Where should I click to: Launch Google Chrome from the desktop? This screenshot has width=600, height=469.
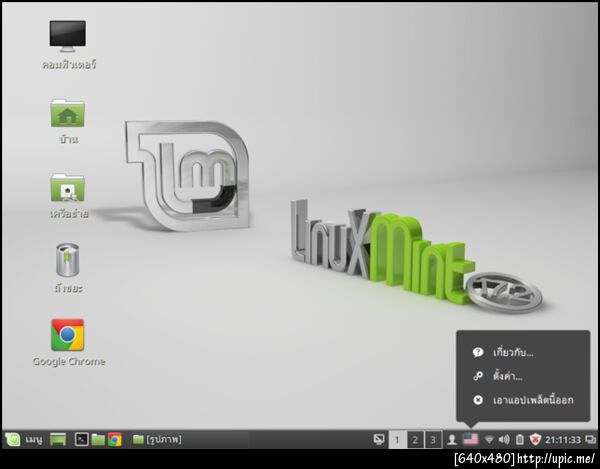(68, 335)
